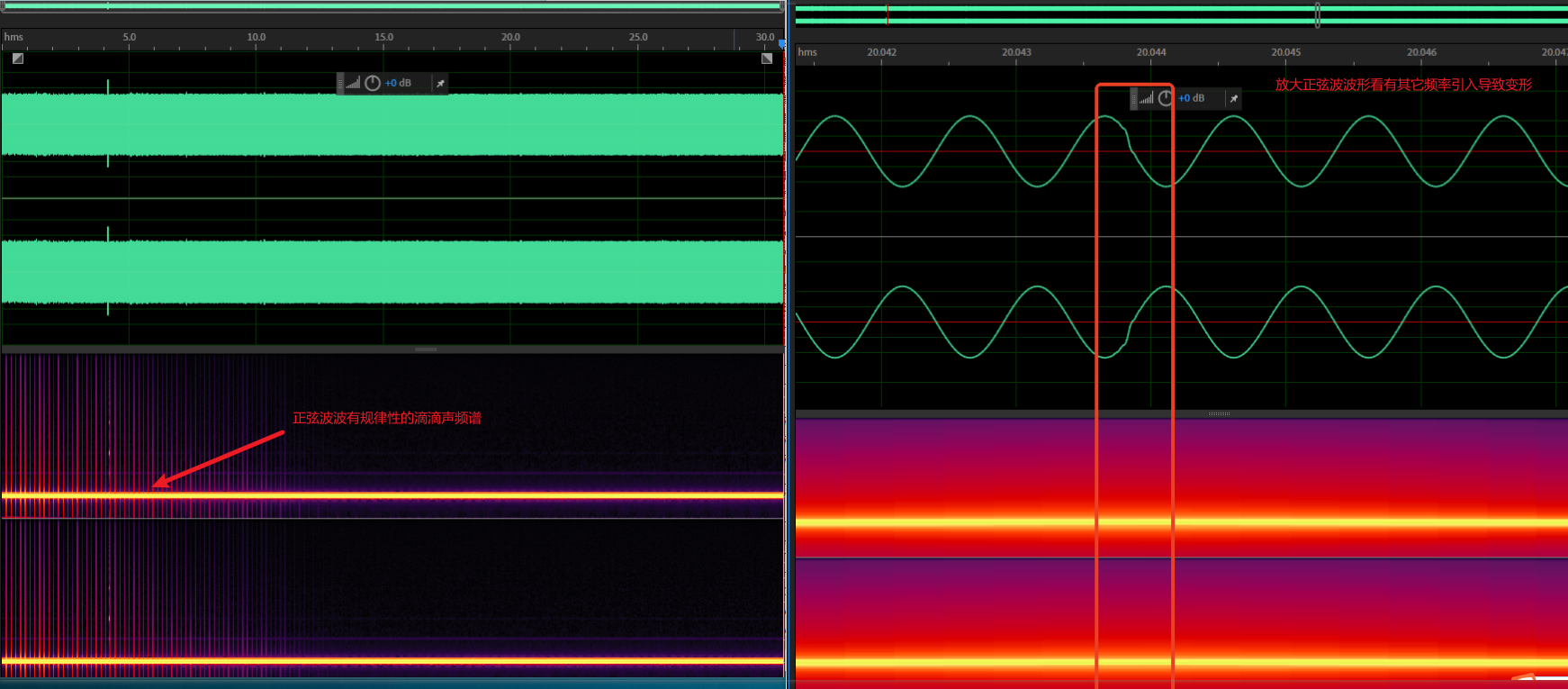The image size is (1568, 689).
Task: Click the zoom navigator handle above the zoomed editor
Action: (1317, 14)
